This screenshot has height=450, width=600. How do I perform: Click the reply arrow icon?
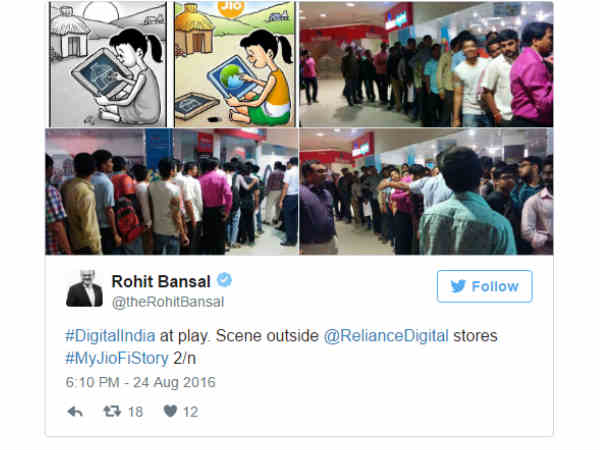point(75,412)
